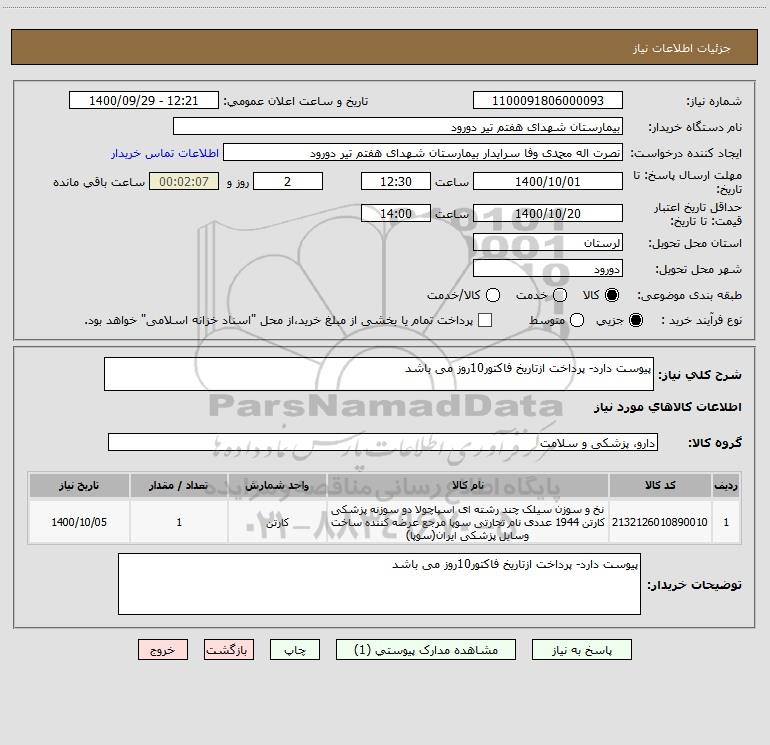Click the price validity date 1400/10/20 field
Screen dimensions: 770x745
pyautogui.click(x=548, y=213)
